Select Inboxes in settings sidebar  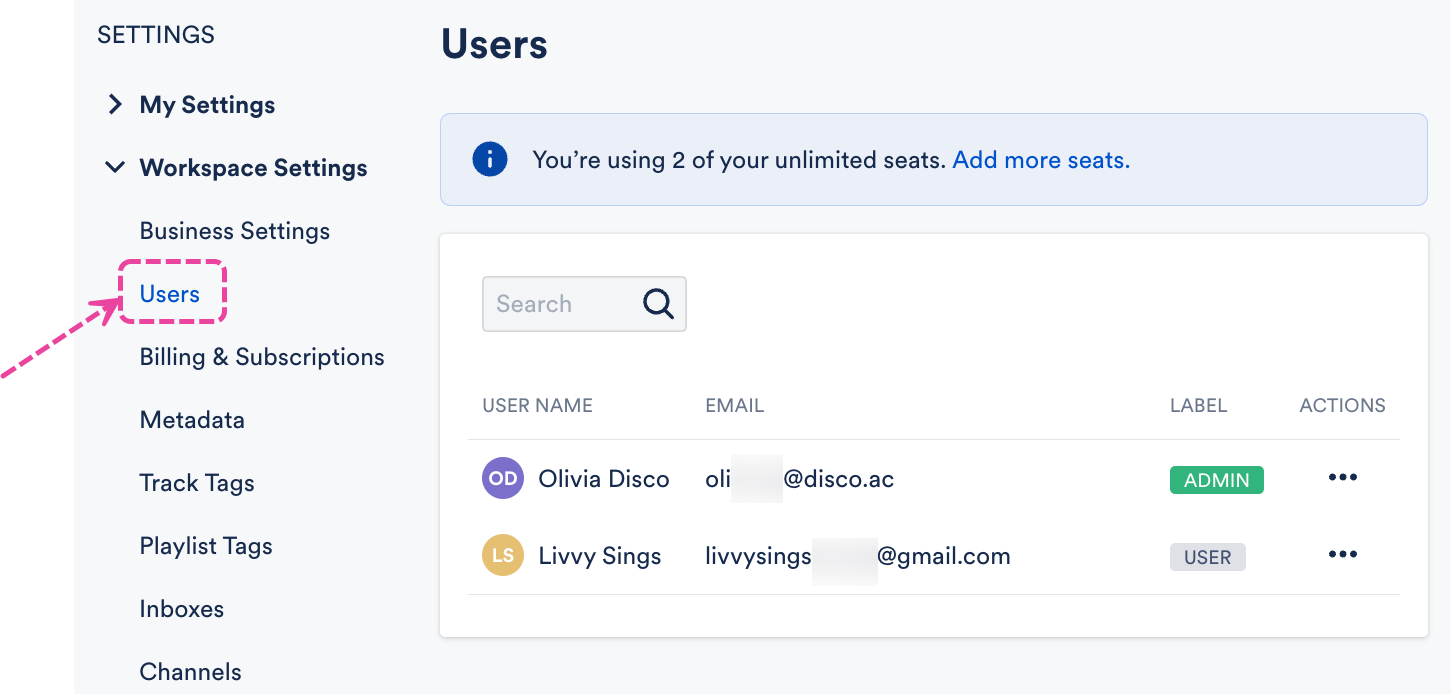tap(182, 609)
